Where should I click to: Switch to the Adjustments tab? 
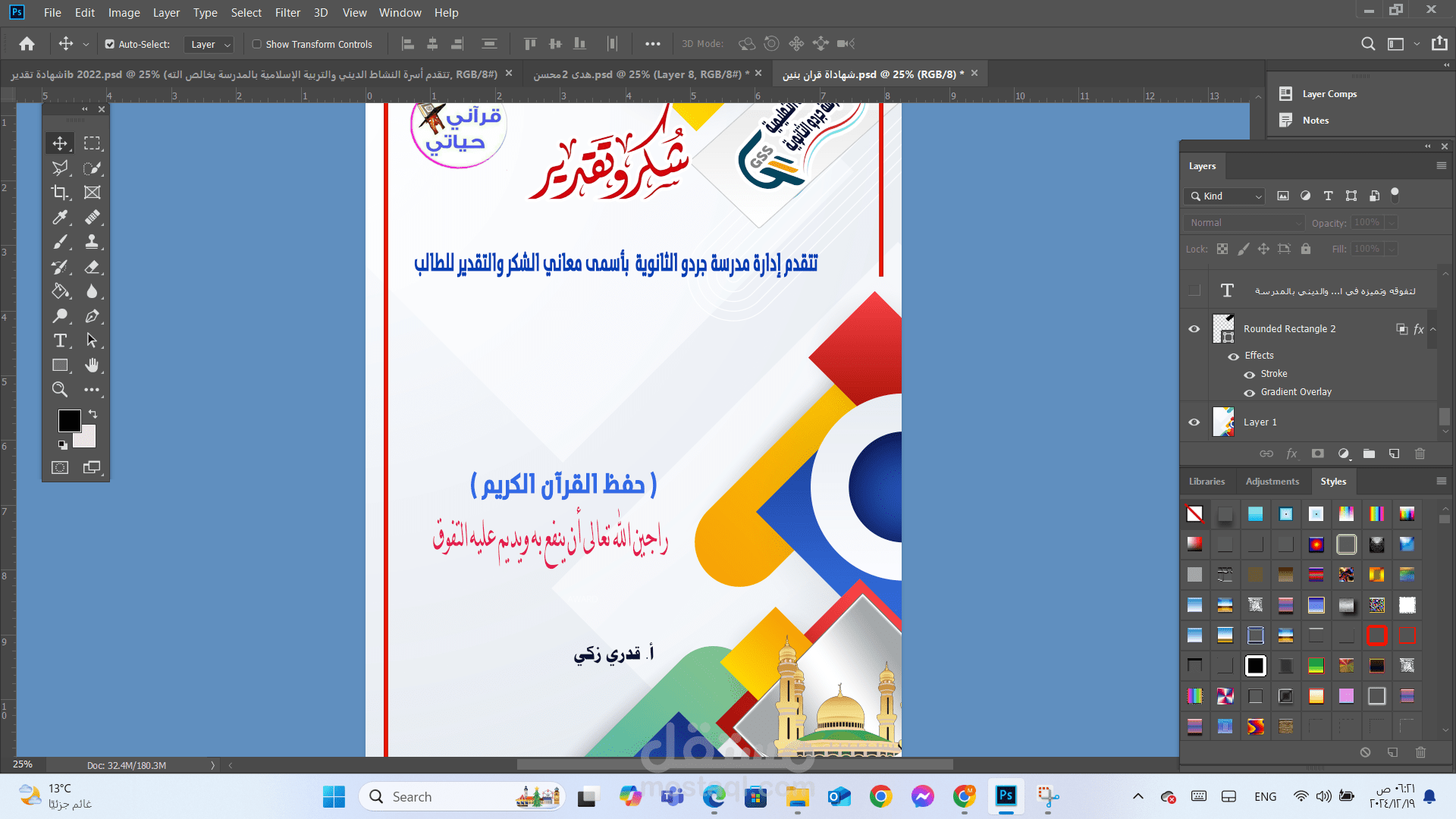[x=1272, y=482]
